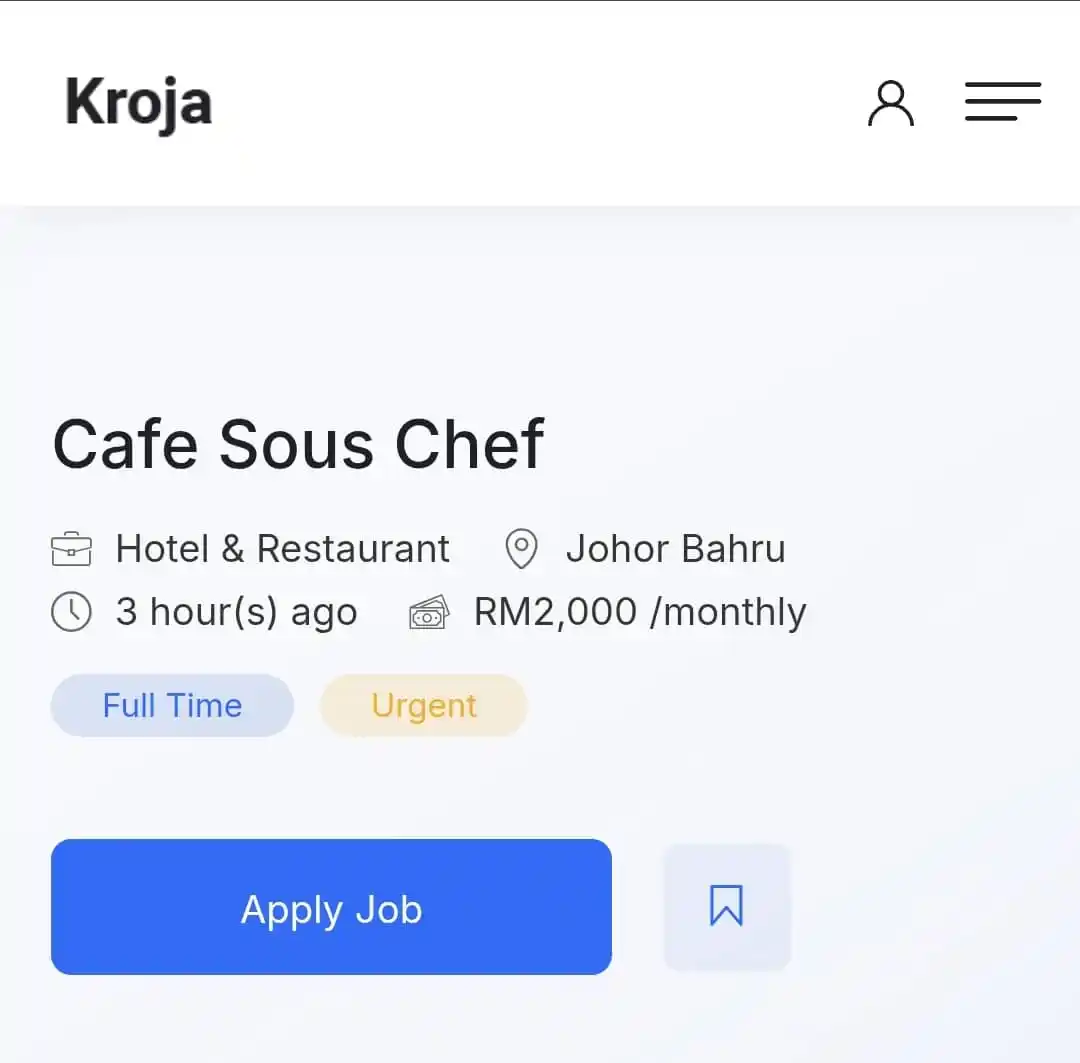
Task: Enable saving the job via bookmark button
Action: coord(727,906)
